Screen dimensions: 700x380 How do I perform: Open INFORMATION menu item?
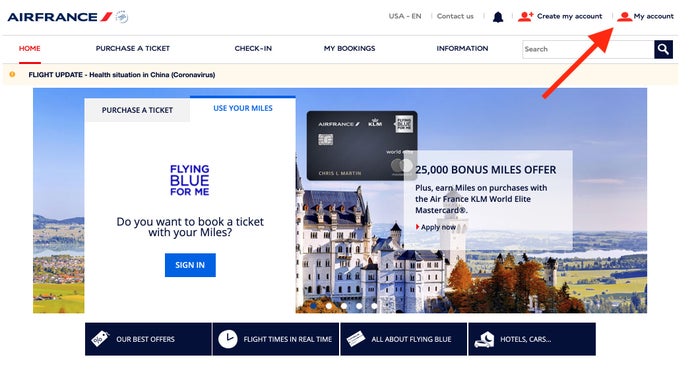[462, 48]
